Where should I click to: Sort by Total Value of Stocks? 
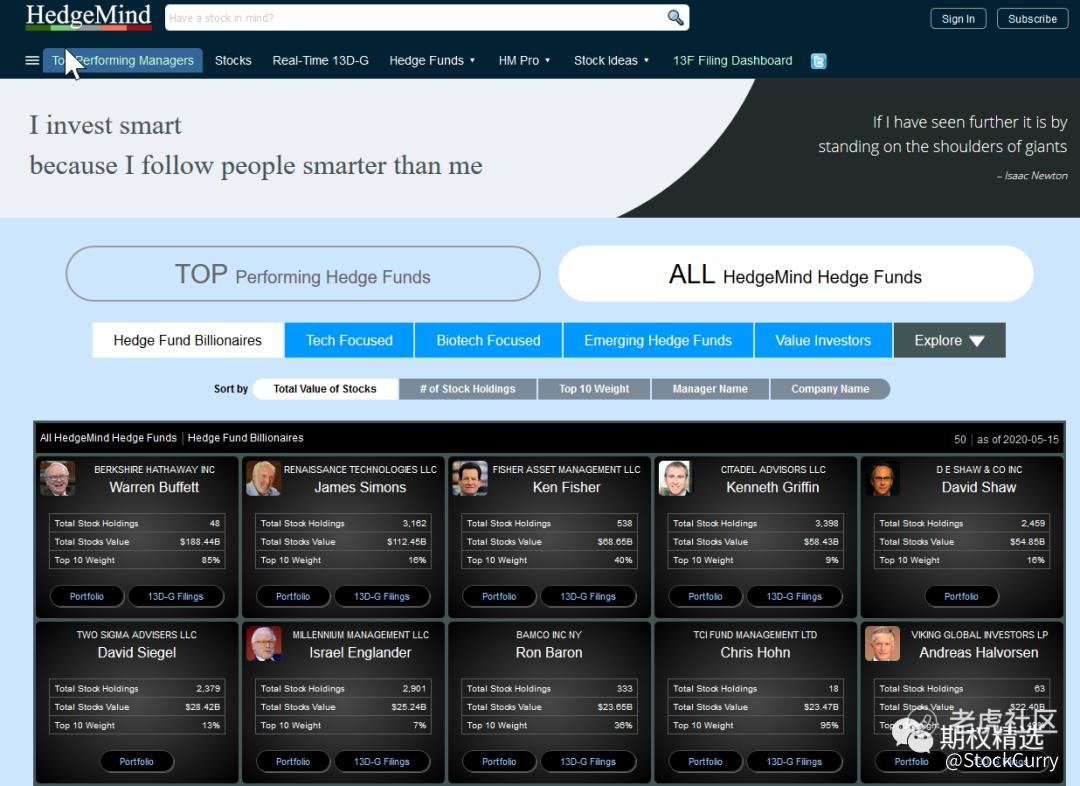pos(325,389)
